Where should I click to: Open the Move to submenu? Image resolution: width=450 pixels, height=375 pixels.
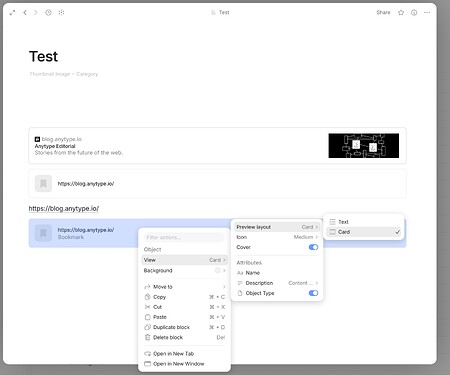pyautogui.click(x=184, y=287)
